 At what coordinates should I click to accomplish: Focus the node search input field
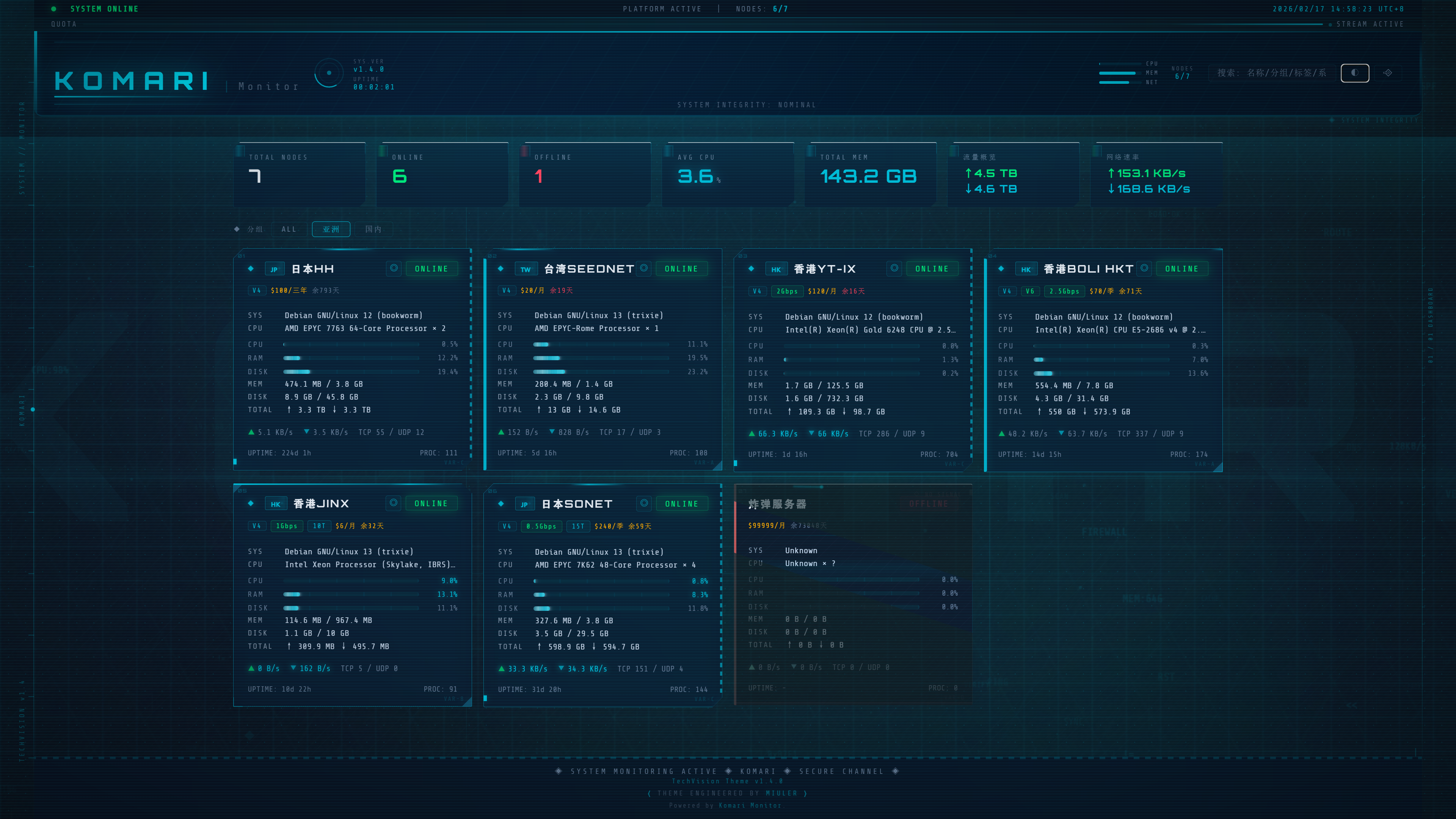(x=1272, y=73)
